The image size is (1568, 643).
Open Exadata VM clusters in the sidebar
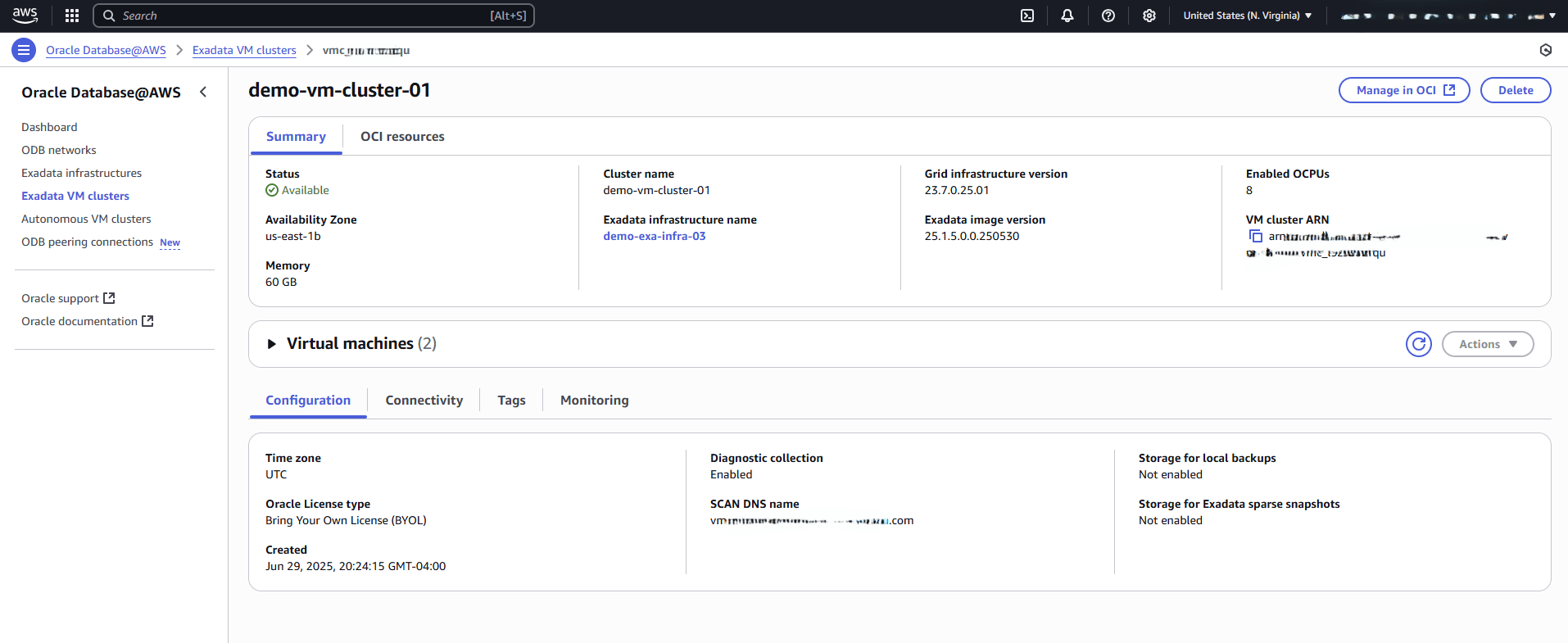[x=75, y=196]
